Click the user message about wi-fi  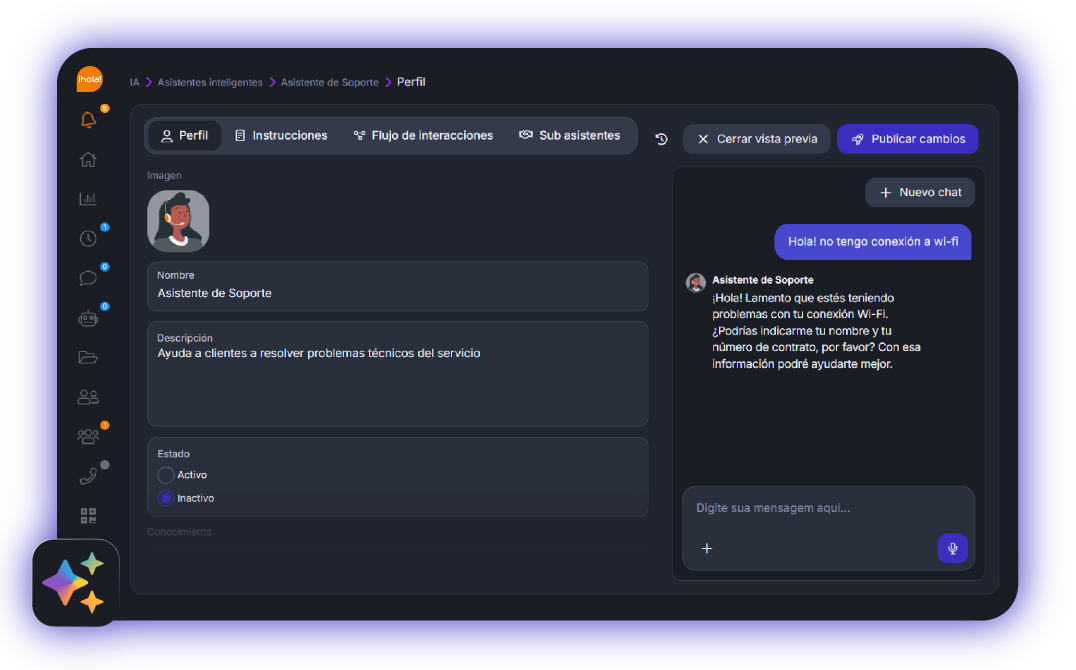[x=873, y=242]
